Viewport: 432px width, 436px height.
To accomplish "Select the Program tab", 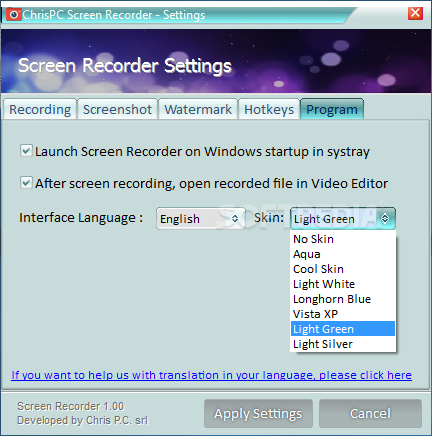I will [x=332, y=109].
